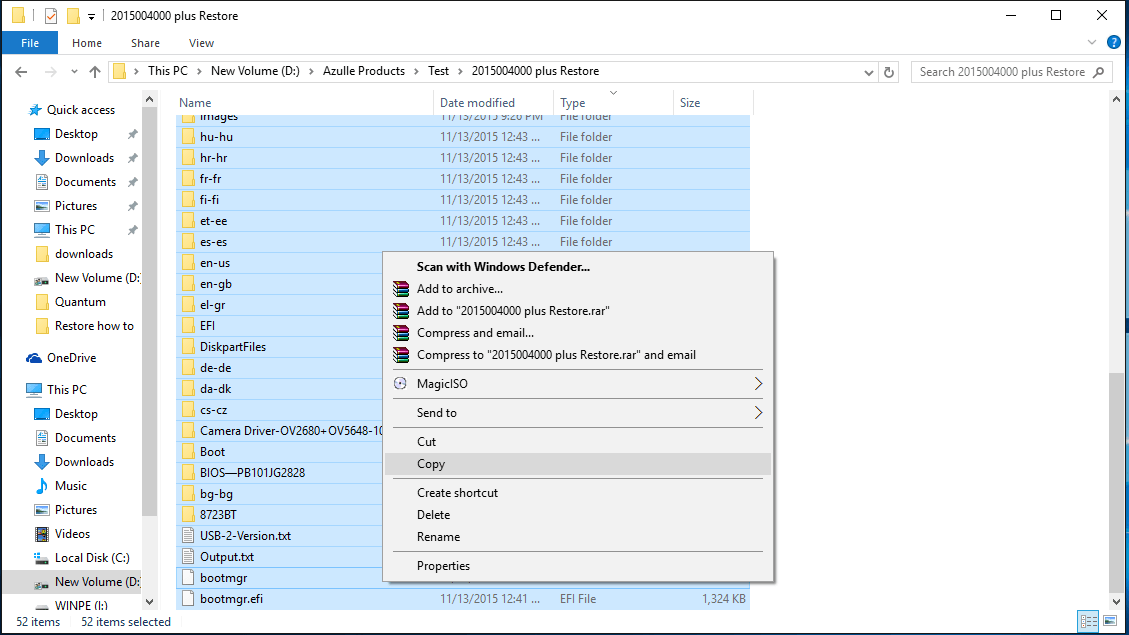Click the Up directory arrow icon
The height and width of the screenshot is (635, 1129).
click(x=95, y=72)
